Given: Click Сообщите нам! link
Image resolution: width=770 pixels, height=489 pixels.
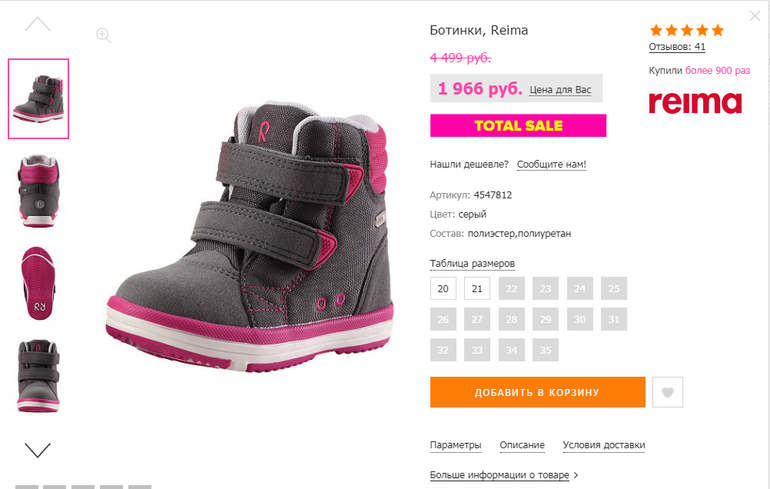Looking at the screenshot, I should coord(551,164).
